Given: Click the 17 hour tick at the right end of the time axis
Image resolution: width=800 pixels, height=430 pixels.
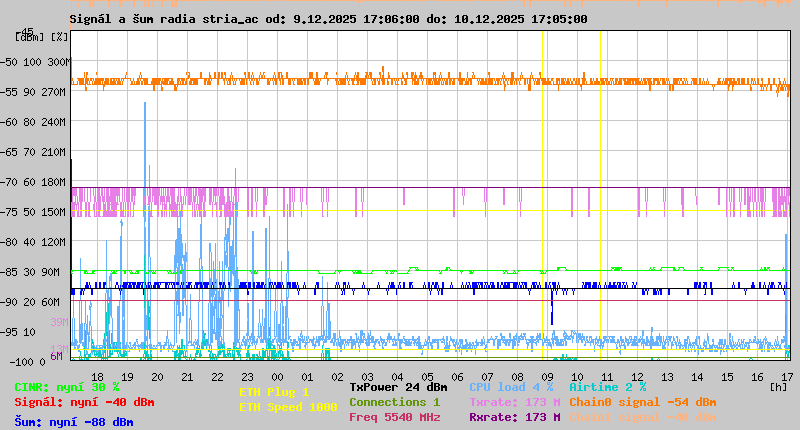Looking at the screenshot, I should pyautogui.click(x=787, y=376).
